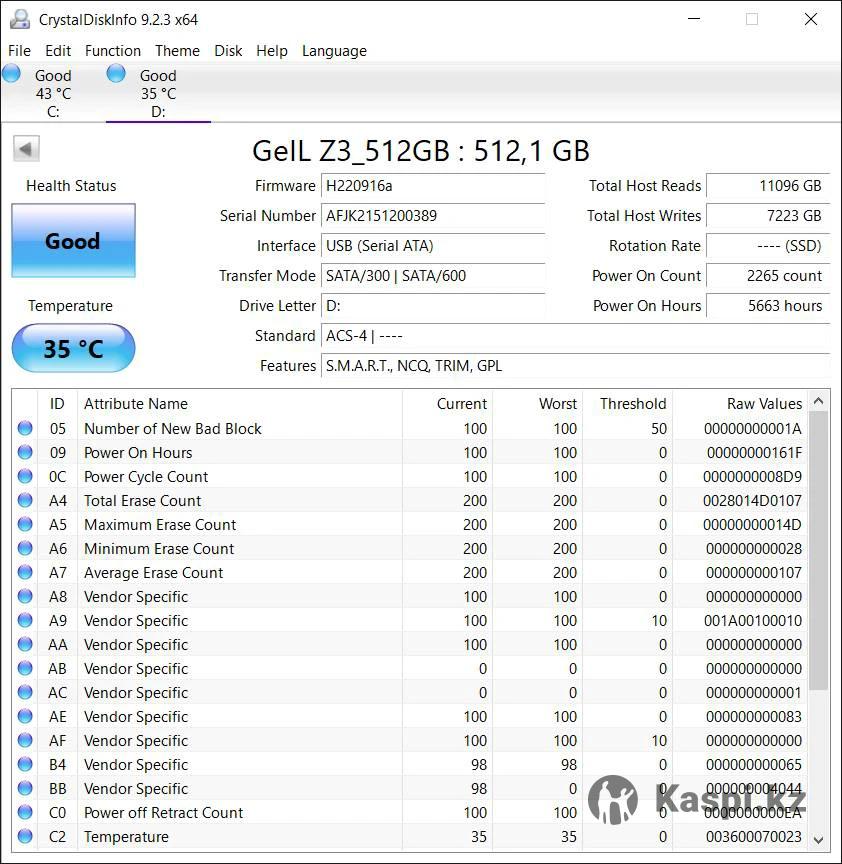Select the D: drive tab showing 35 °C

pyautogui.click(x=158, y=93)
